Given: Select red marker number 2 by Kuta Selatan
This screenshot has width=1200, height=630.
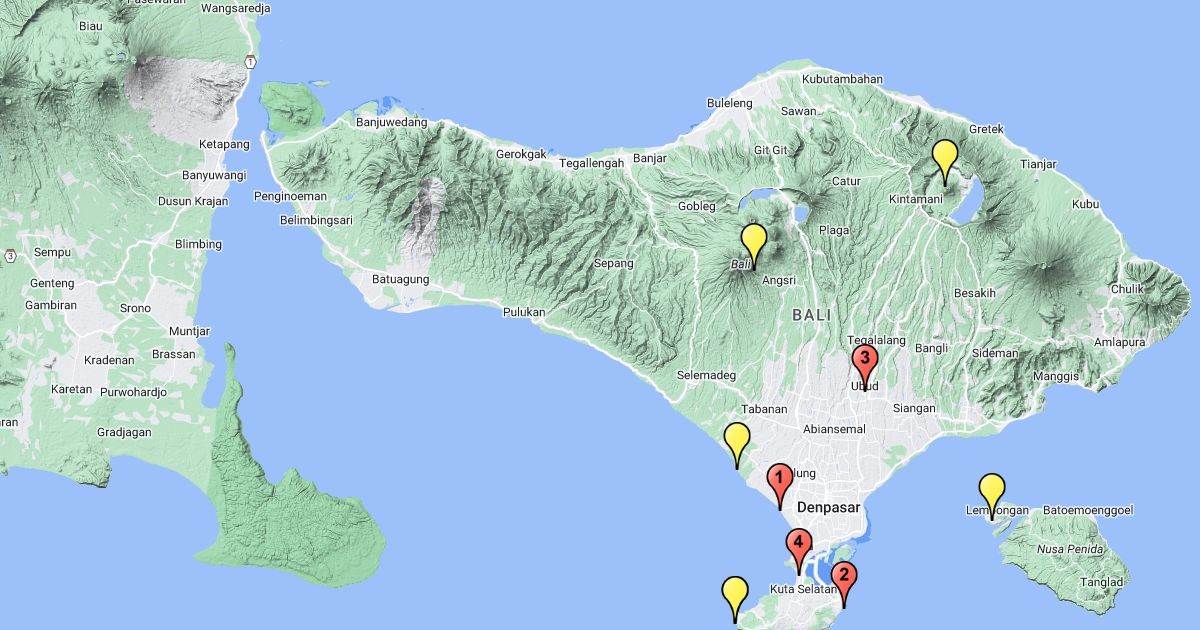Looking at the screenshot, I should point(845,583).
